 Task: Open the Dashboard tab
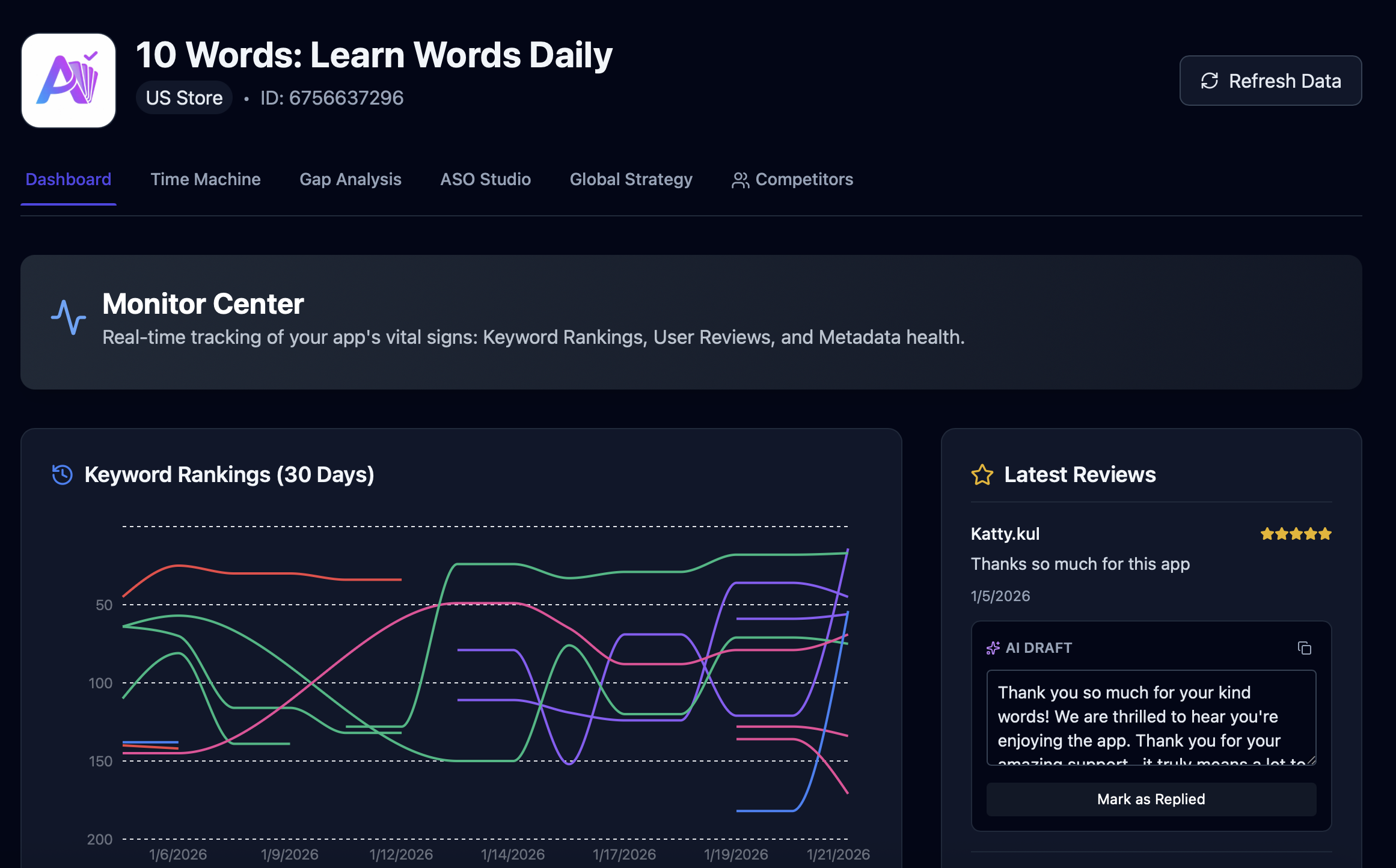(x=69, y=179)
